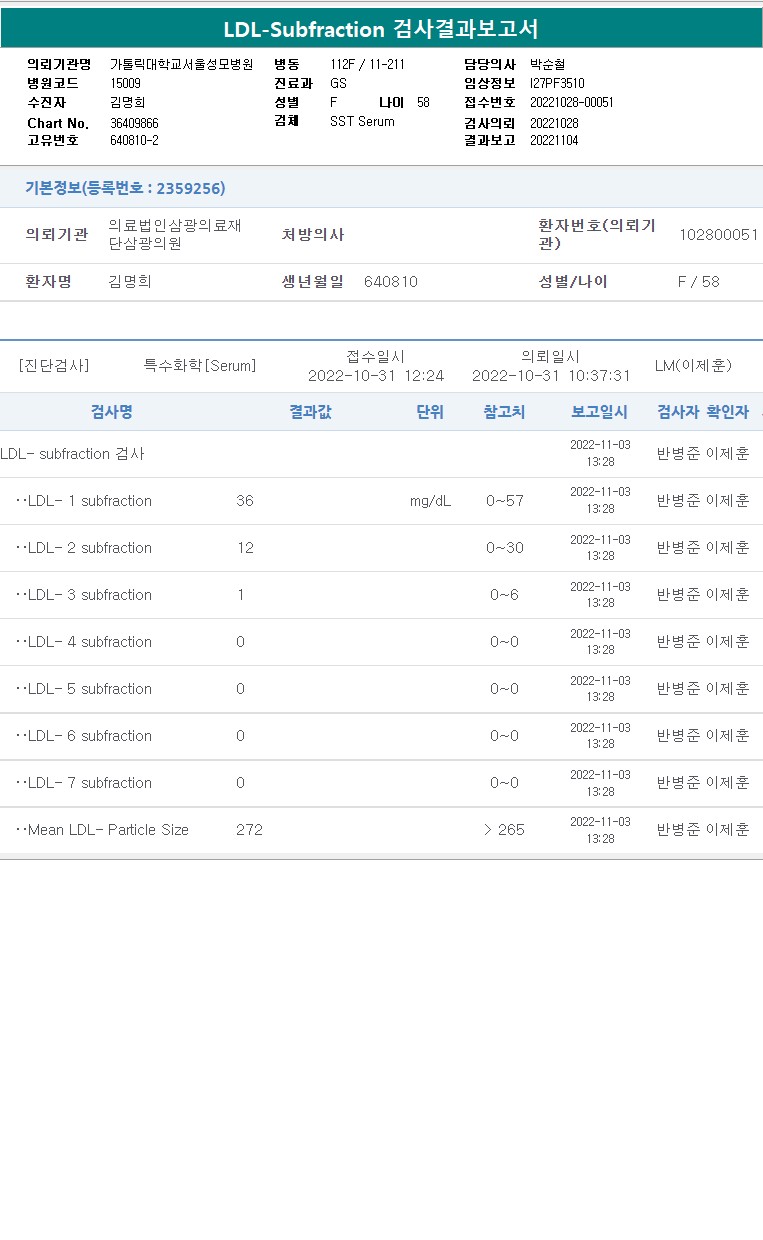This screenshot has height=1240, width=763.
Task: Click reference range 0~6
Action: pyautogui.click(x=505, y=595)
